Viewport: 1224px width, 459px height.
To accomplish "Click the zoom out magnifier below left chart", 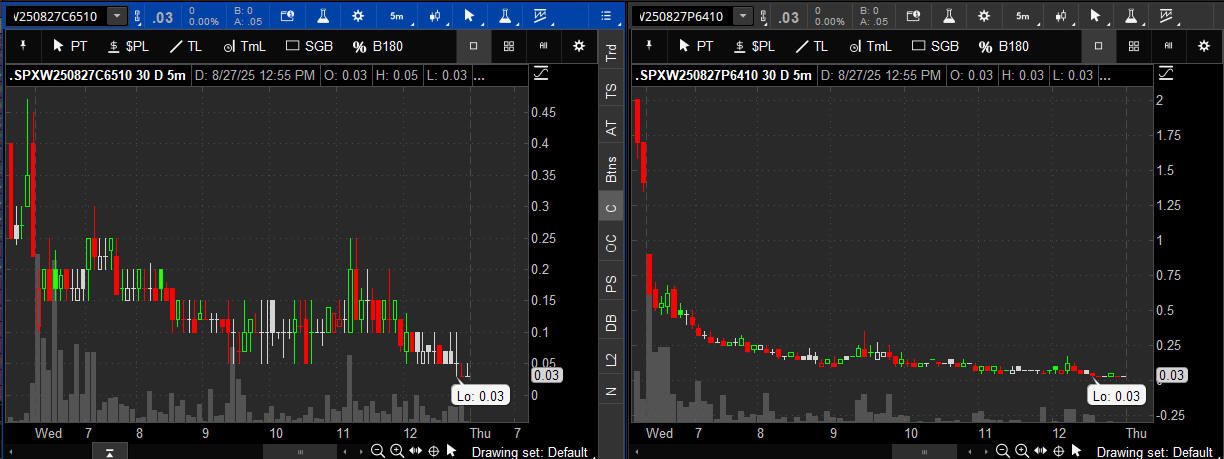I will click(x=377, y=451).
